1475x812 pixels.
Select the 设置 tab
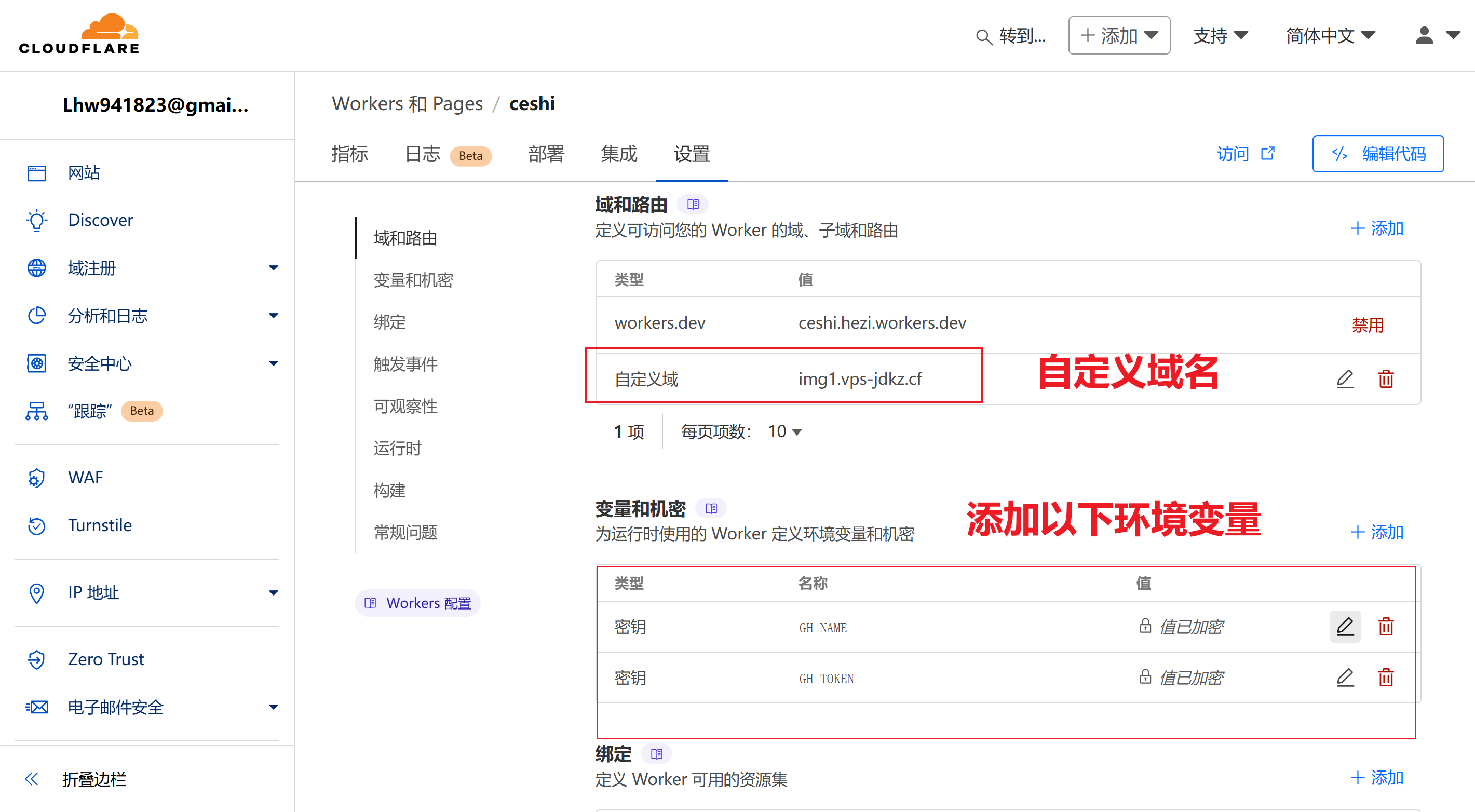coord(692,154)
